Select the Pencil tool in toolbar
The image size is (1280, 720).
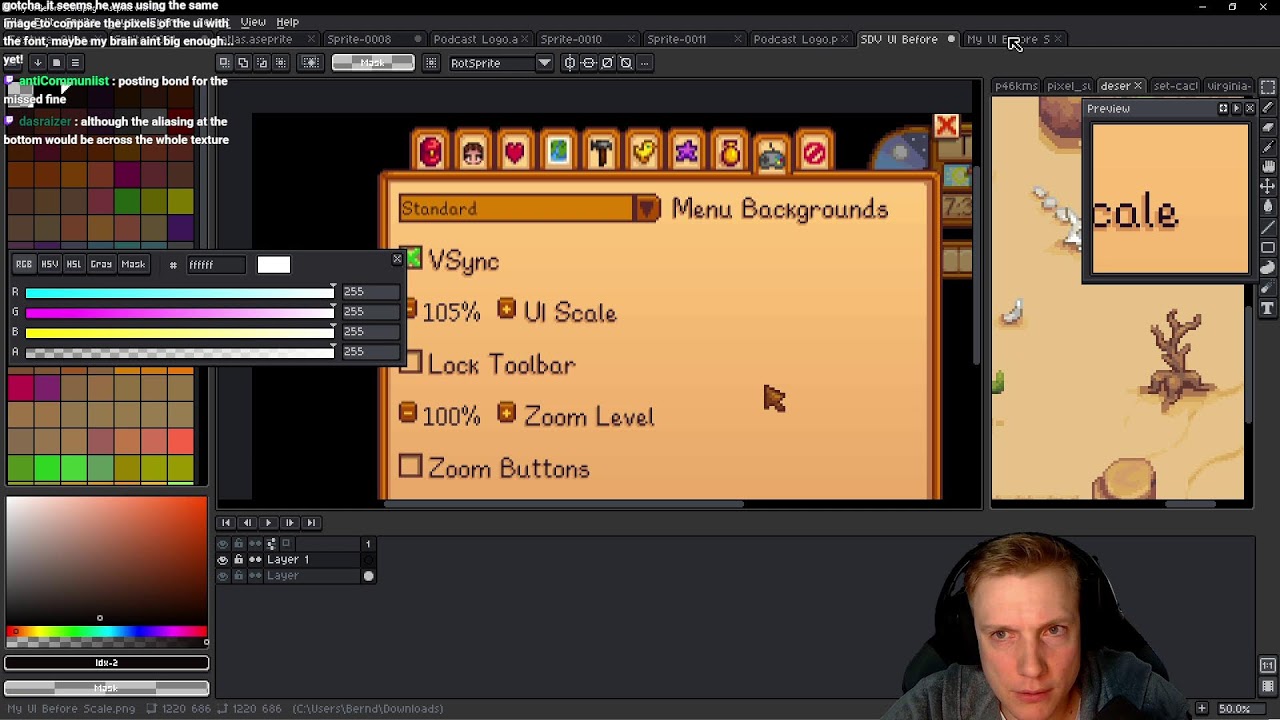[1268, 107]
